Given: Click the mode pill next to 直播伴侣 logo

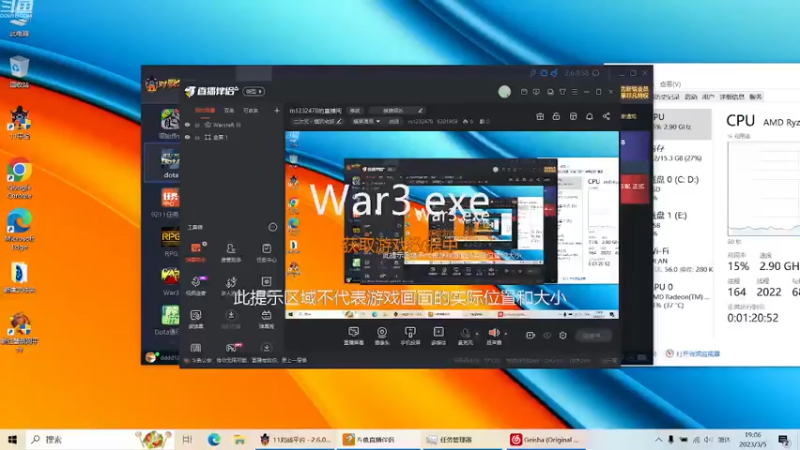Looking at the screenshot, I should [x=254, y=91].
